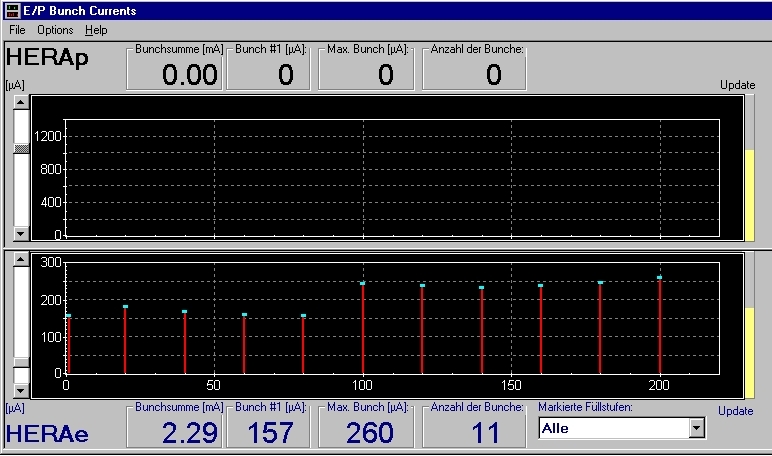The image size is (772, 456).
Task: Click the HERAp heading label
Action: pyautogui.click(x=47, y=58)
